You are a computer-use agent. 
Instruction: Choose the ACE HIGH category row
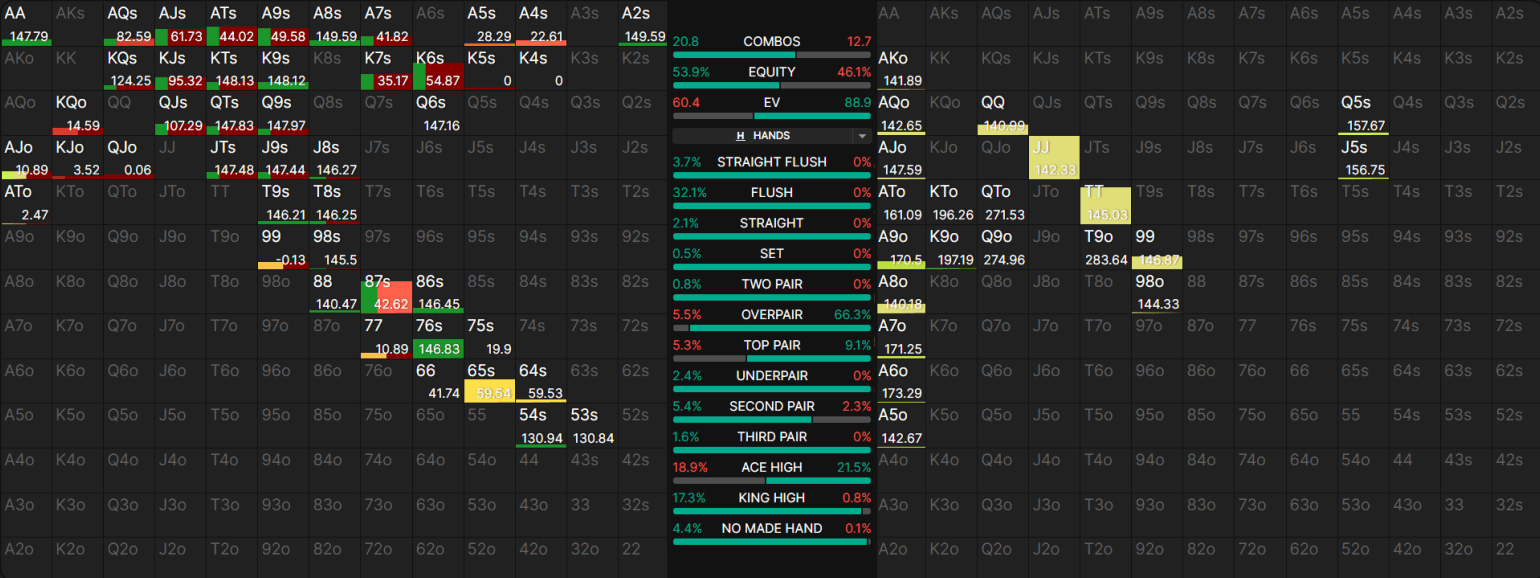[771, 467]
